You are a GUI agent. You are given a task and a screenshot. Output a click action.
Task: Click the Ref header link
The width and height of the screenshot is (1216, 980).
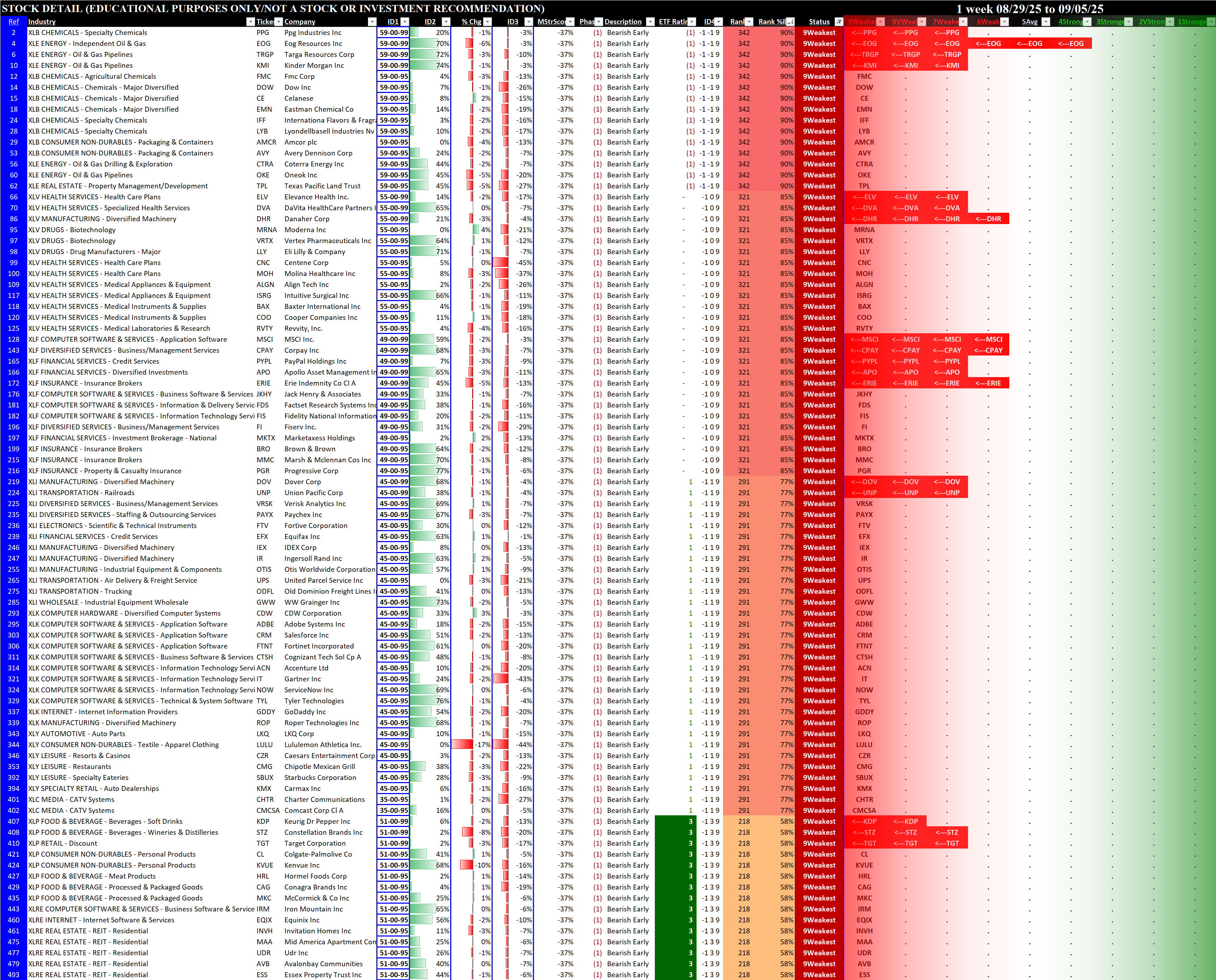coord(13,22)
